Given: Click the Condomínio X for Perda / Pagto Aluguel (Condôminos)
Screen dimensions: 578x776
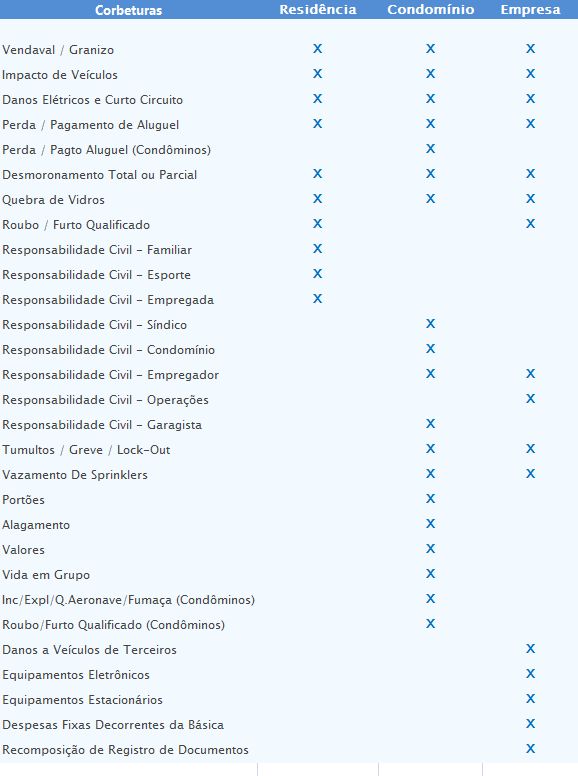Looking at the screenshot, I should [x=431, y=148].
